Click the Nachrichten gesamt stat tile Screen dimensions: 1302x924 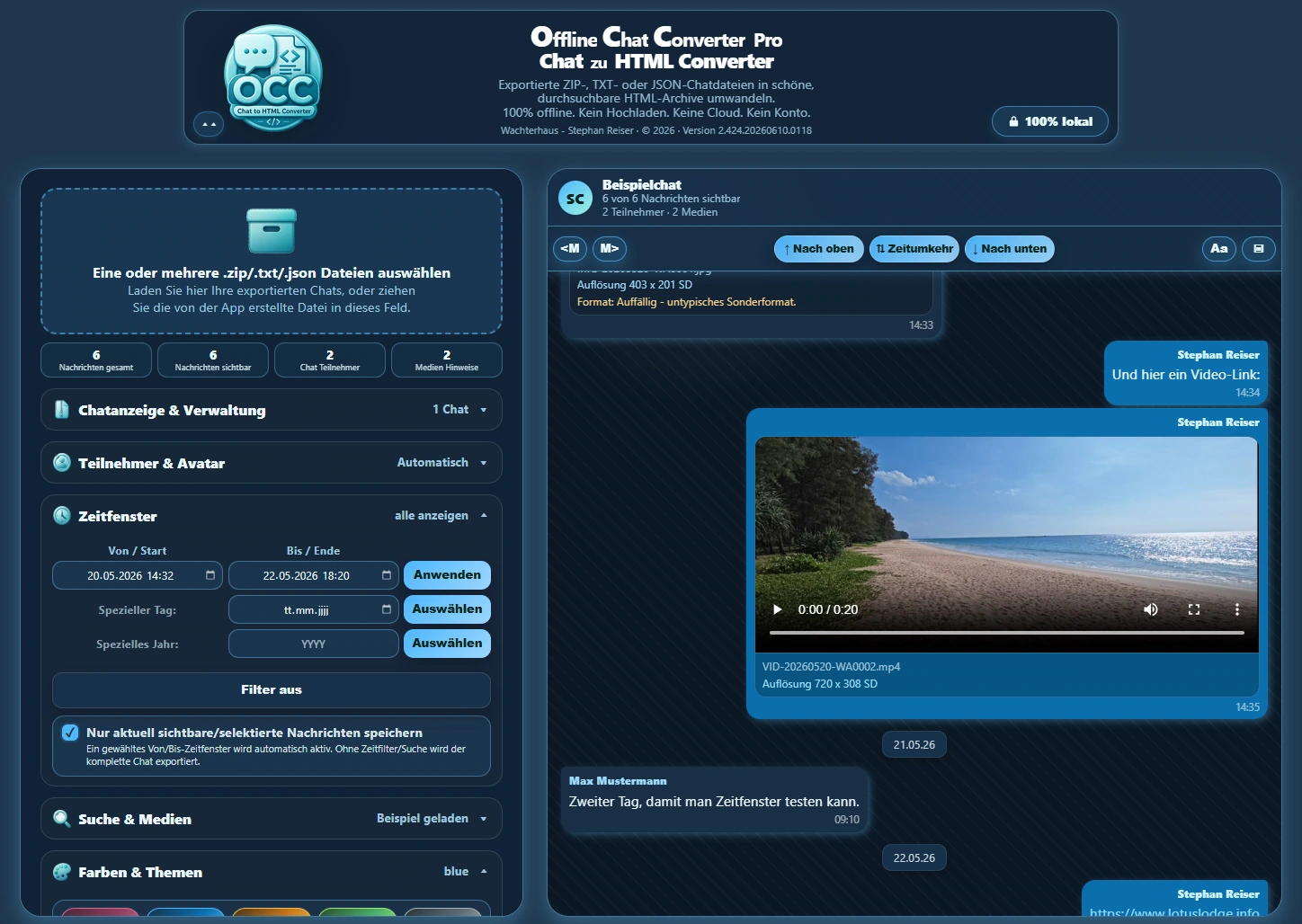pos(96,360)
